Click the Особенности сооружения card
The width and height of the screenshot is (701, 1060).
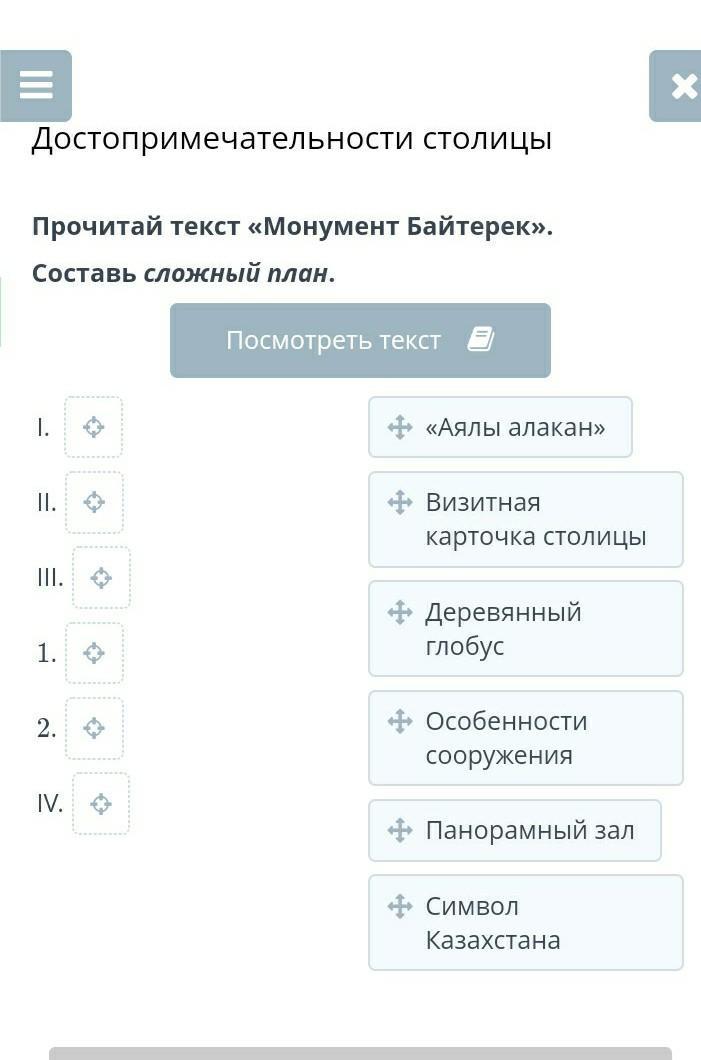(x=525, y=738)
